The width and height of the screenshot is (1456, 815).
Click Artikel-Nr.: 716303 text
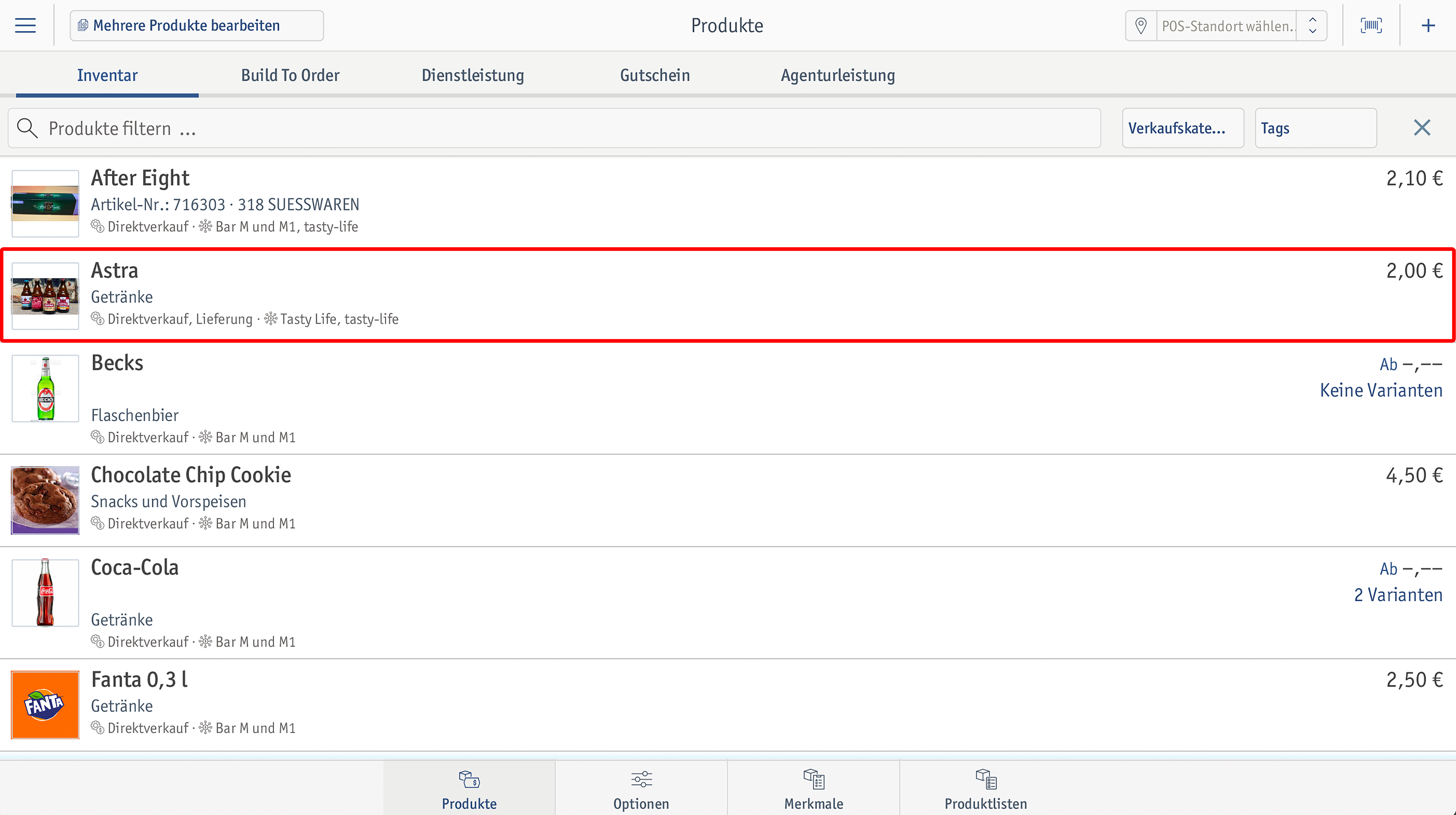pyautogui.click(x=158, y=204)
